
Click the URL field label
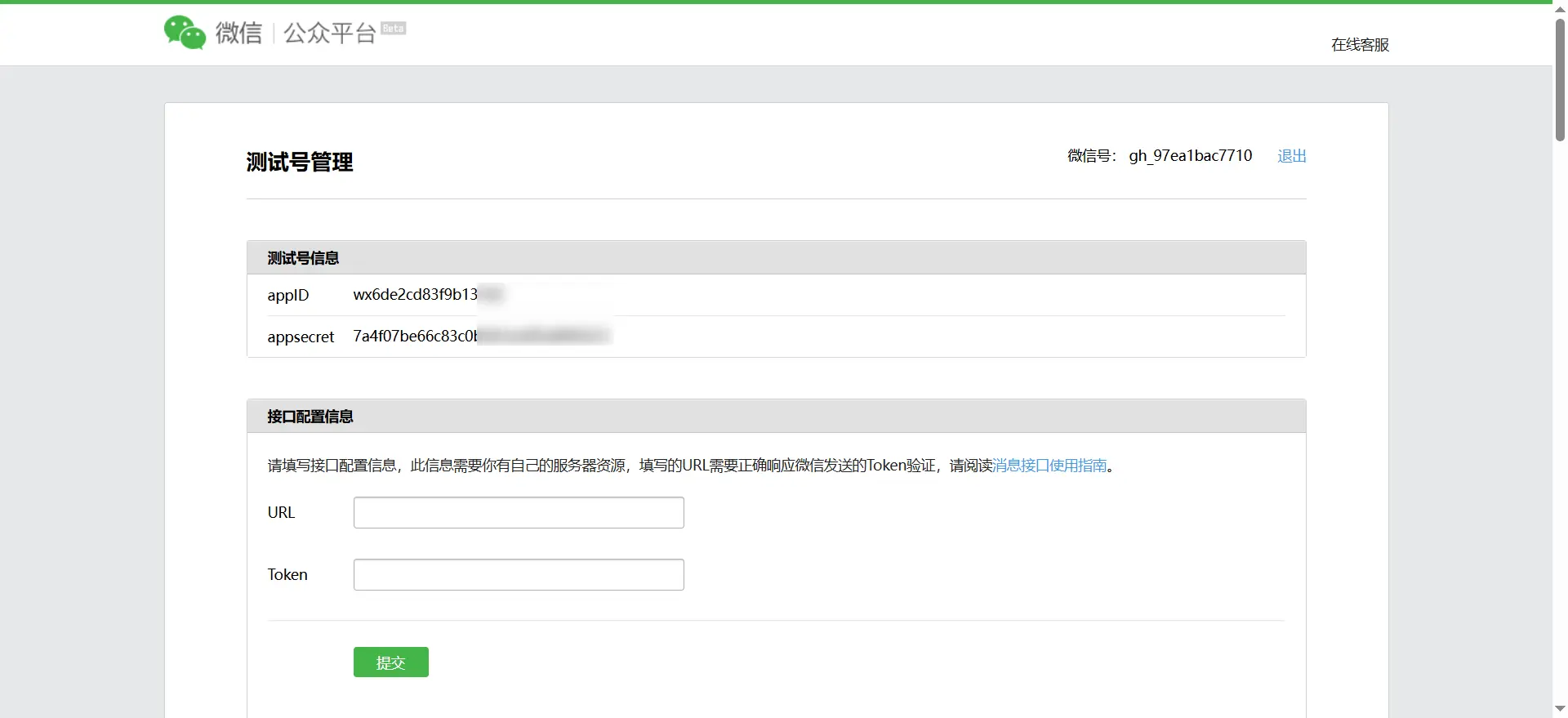click(281, 513)
